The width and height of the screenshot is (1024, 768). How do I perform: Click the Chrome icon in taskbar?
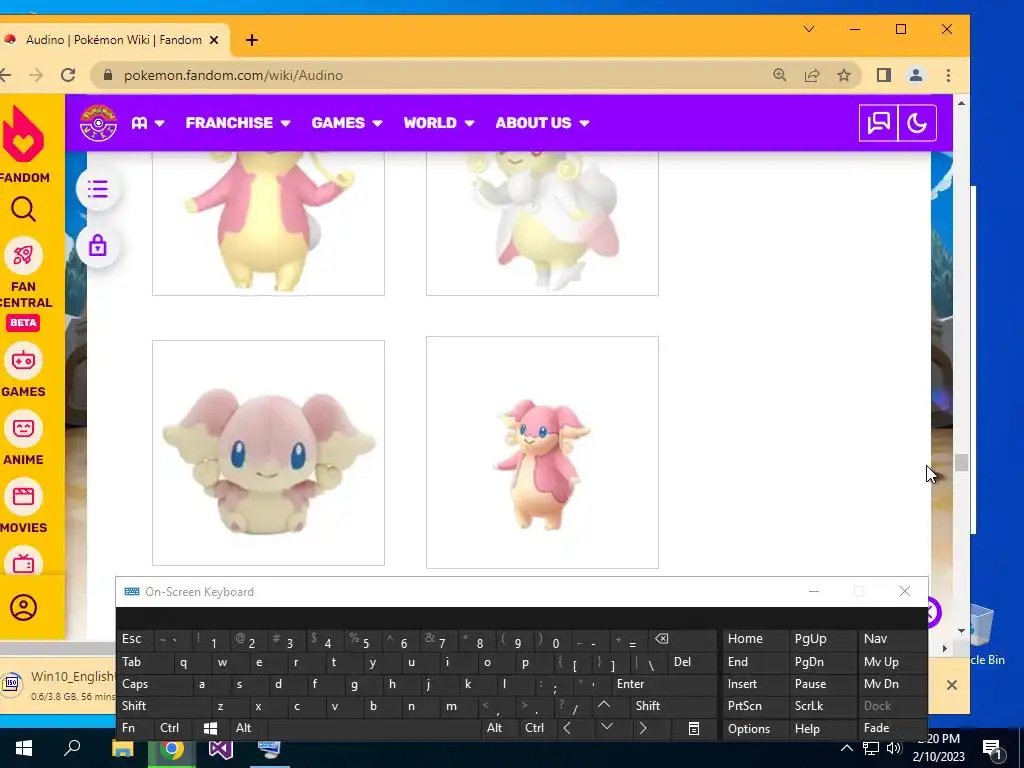click(x=172, y=748)
